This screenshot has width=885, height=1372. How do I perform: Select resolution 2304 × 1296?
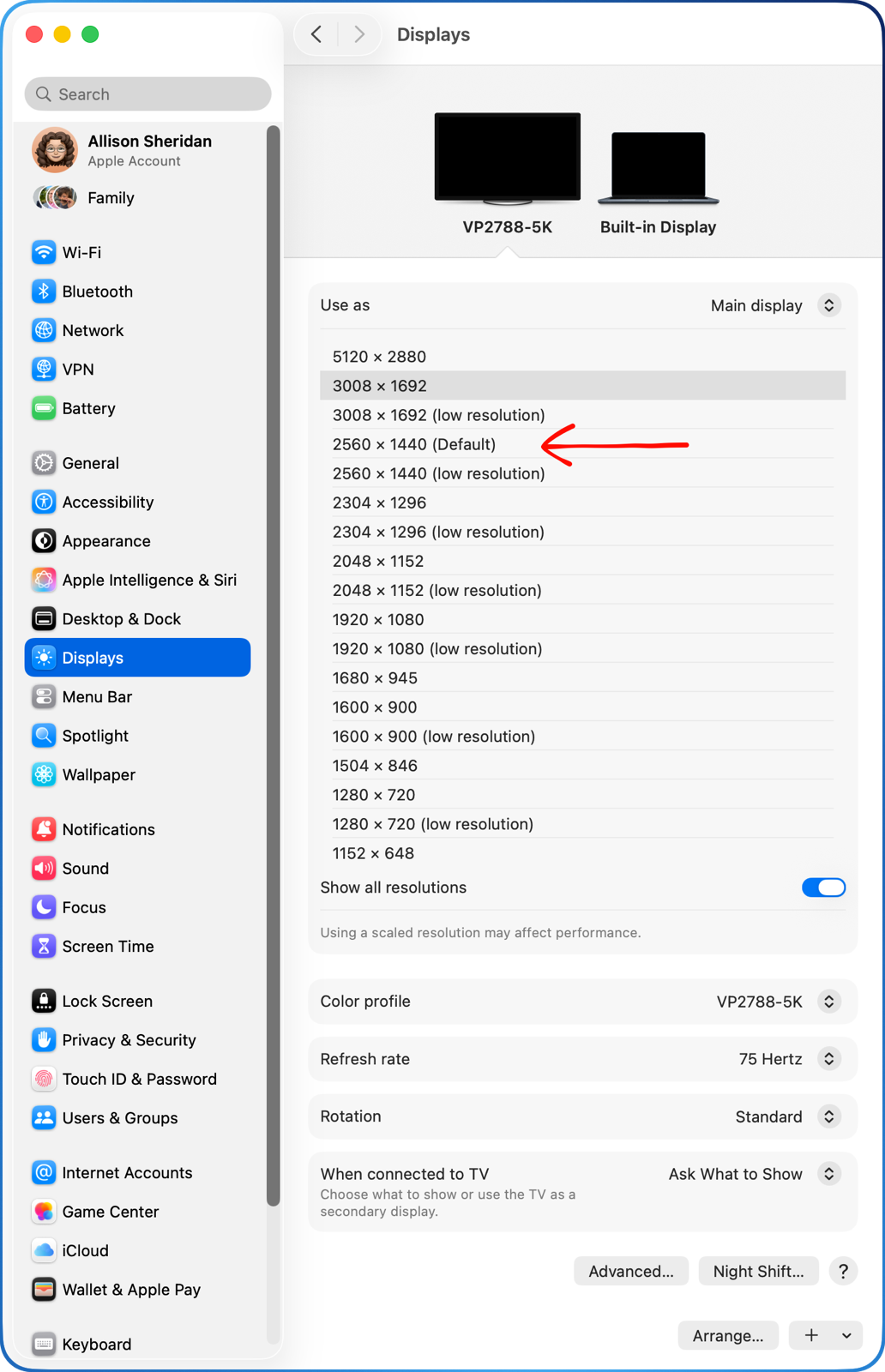click(x=583, y=502)
